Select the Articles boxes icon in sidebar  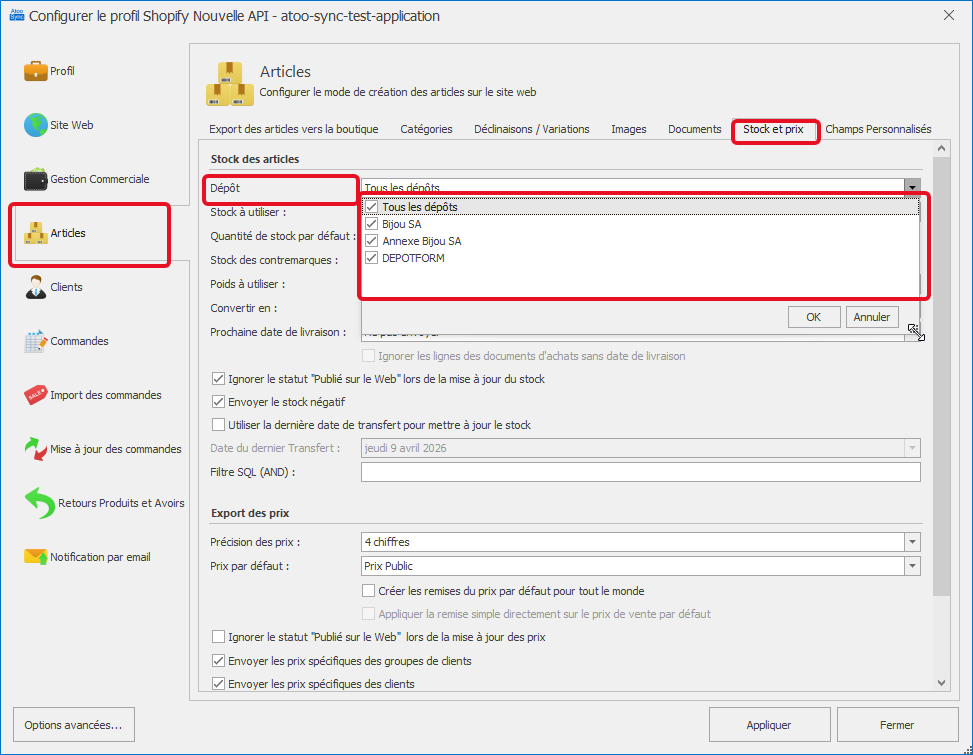click(35, 233)
